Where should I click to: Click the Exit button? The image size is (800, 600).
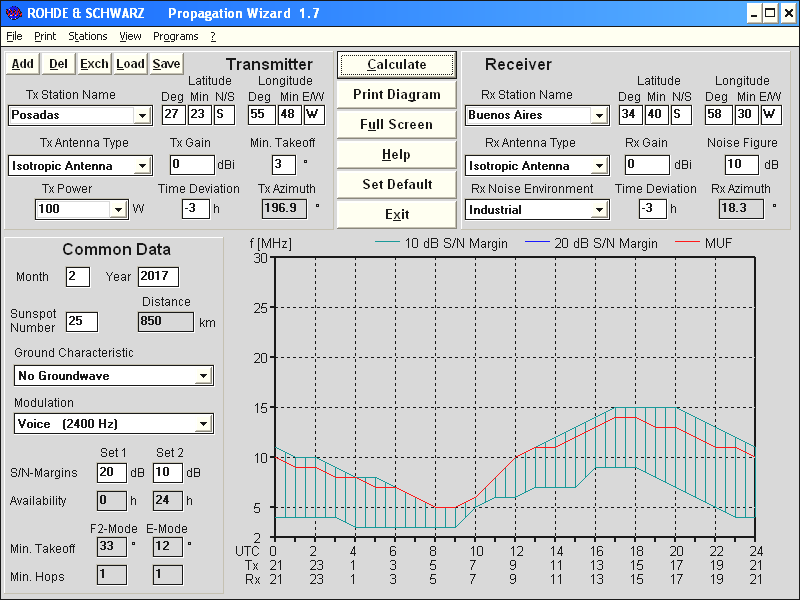point(396,214)
